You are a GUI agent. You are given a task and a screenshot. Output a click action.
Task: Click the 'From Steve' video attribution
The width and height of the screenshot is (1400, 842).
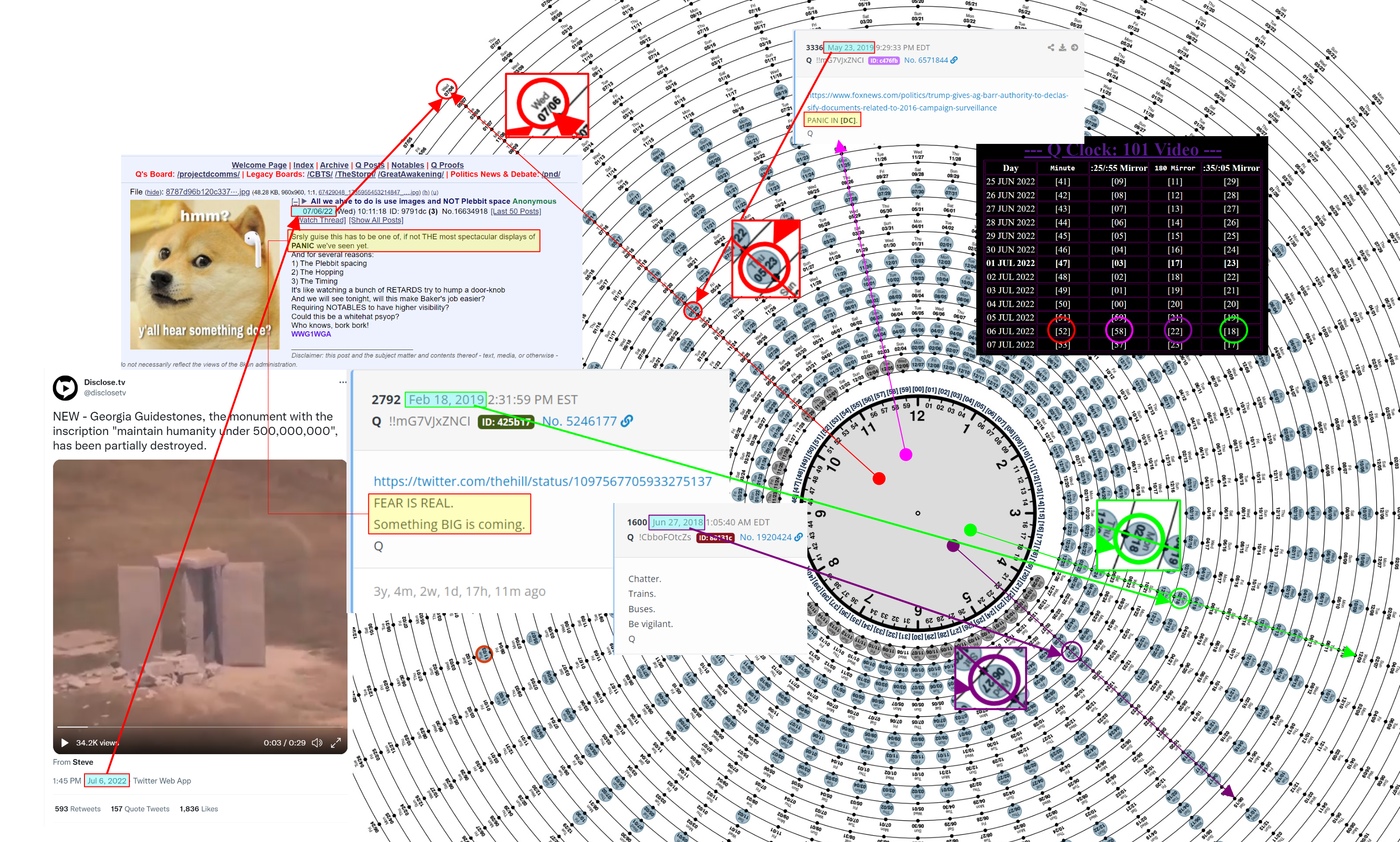pos(73,762)
